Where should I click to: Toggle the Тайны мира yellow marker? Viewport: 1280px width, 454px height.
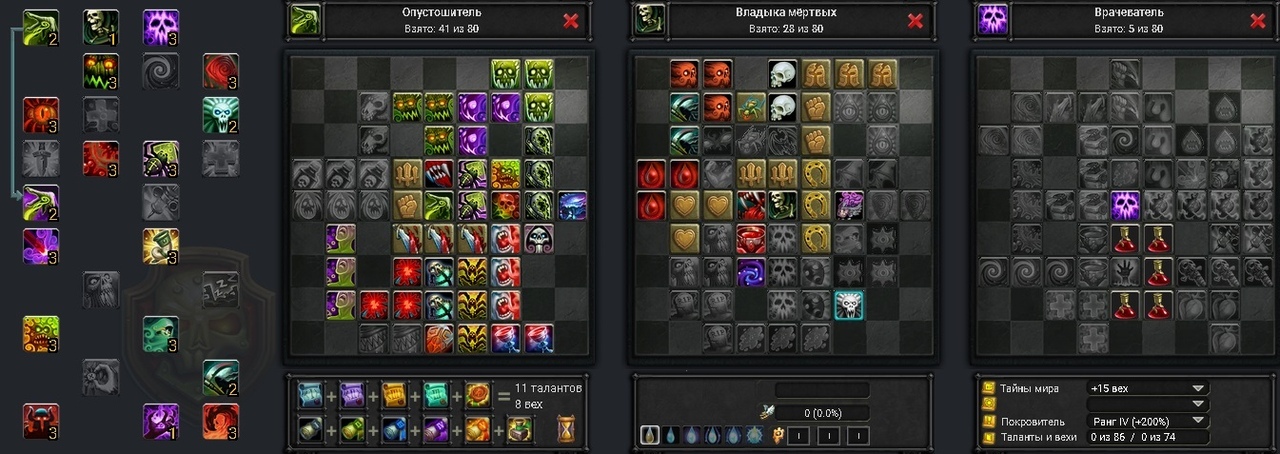[990, 388]
